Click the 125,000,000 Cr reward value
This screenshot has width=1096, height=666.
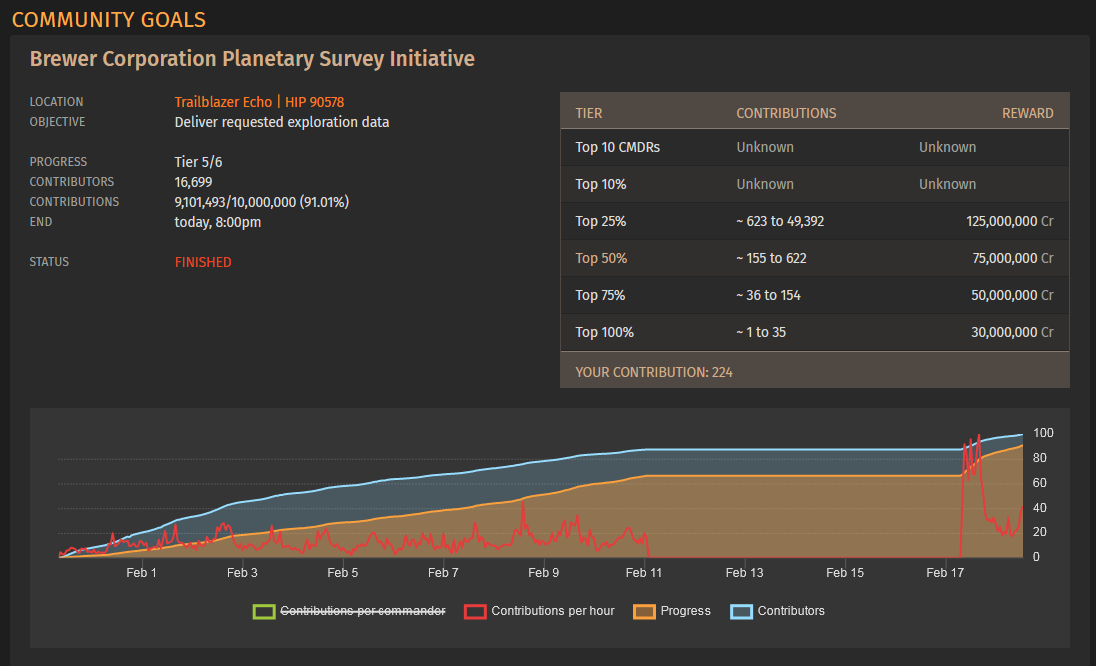click(x=1009, y=222)
